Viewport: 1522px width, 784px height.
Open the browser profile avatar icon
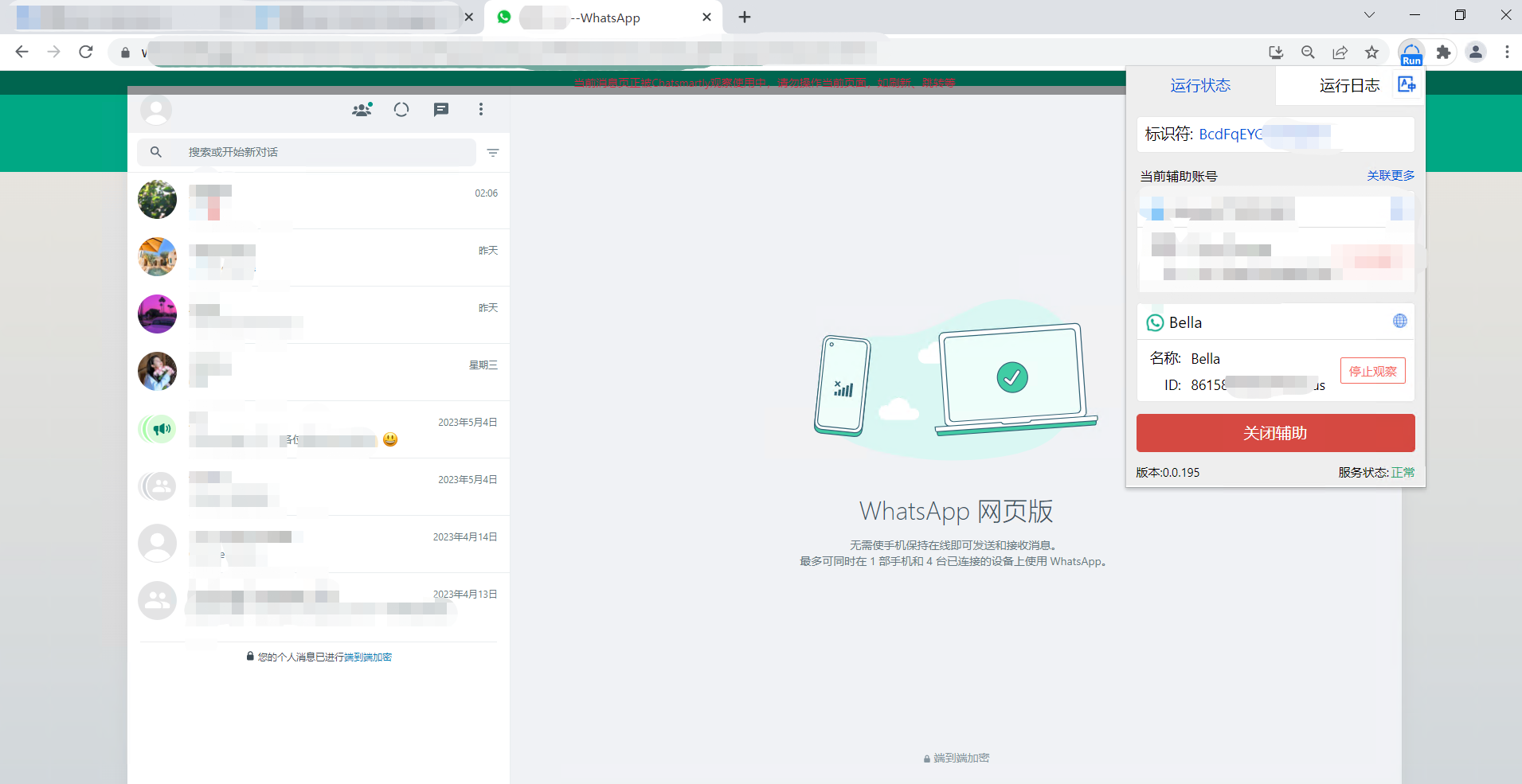click(x=1476, y=53)
